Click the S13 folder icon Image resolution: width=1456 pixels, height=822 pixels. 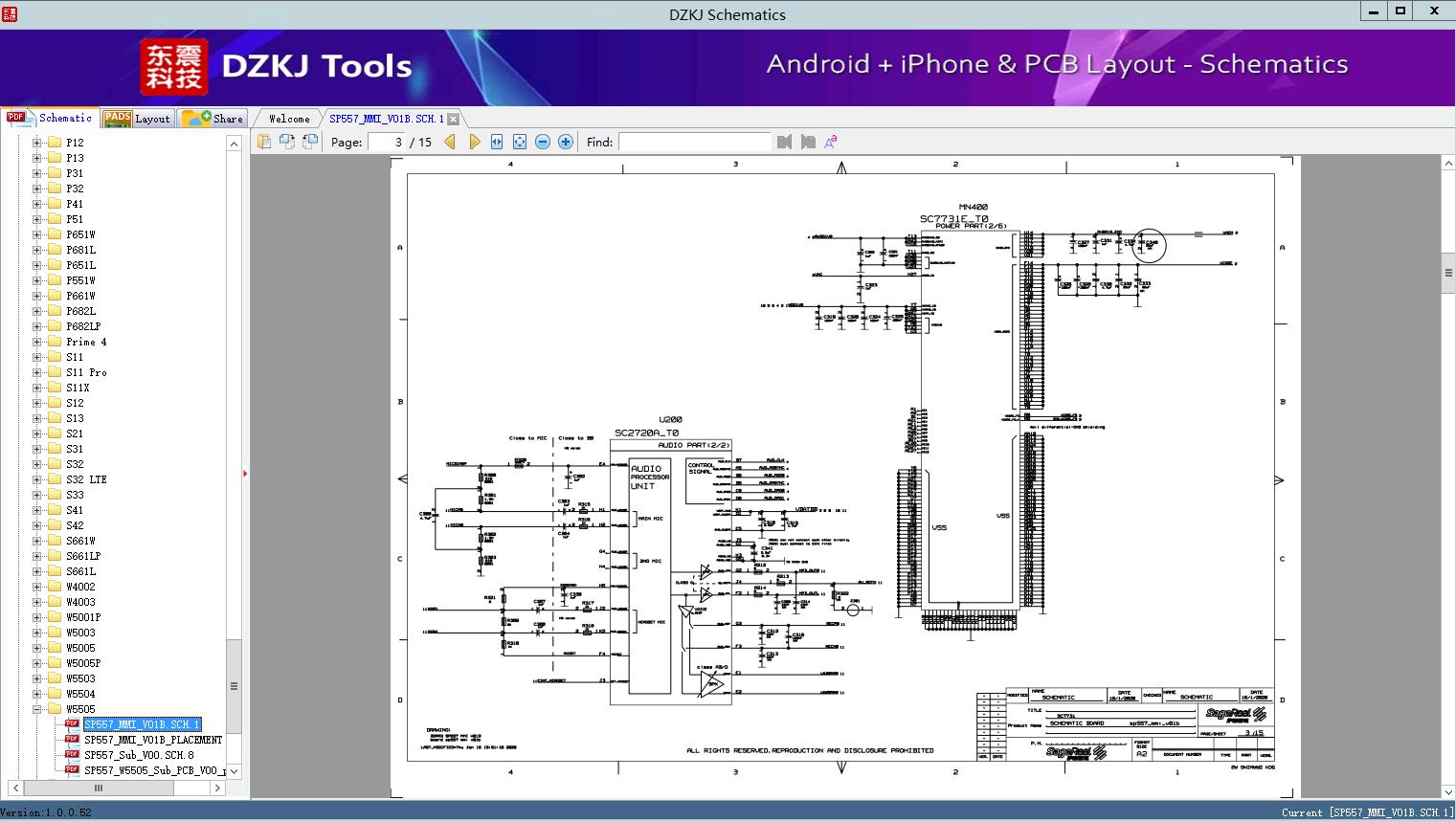pyautogui.click(x=55, y=418)
